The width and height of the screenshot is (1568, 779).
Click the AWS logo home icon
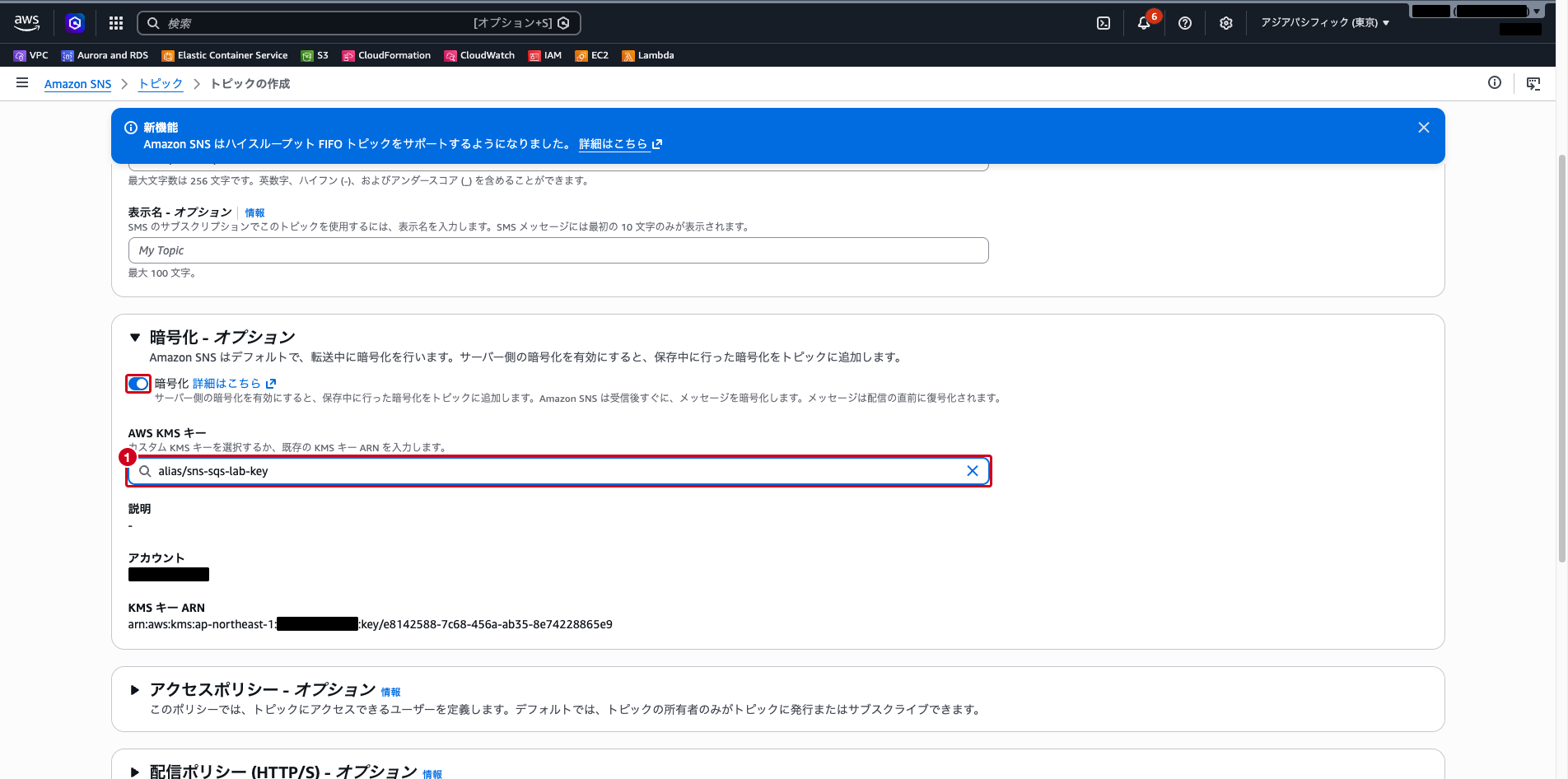26,23
